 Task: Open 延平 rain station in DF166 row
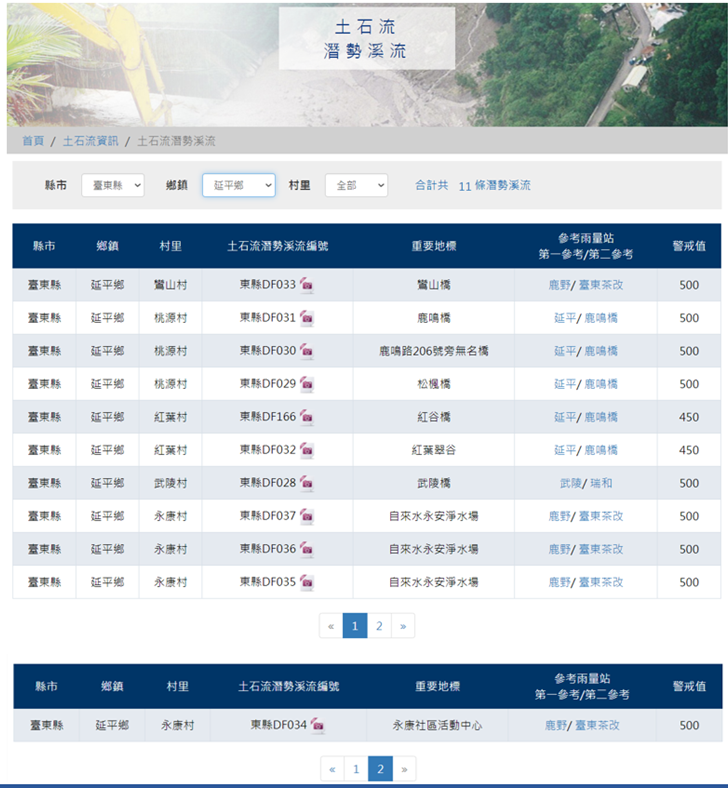(565, 417)
